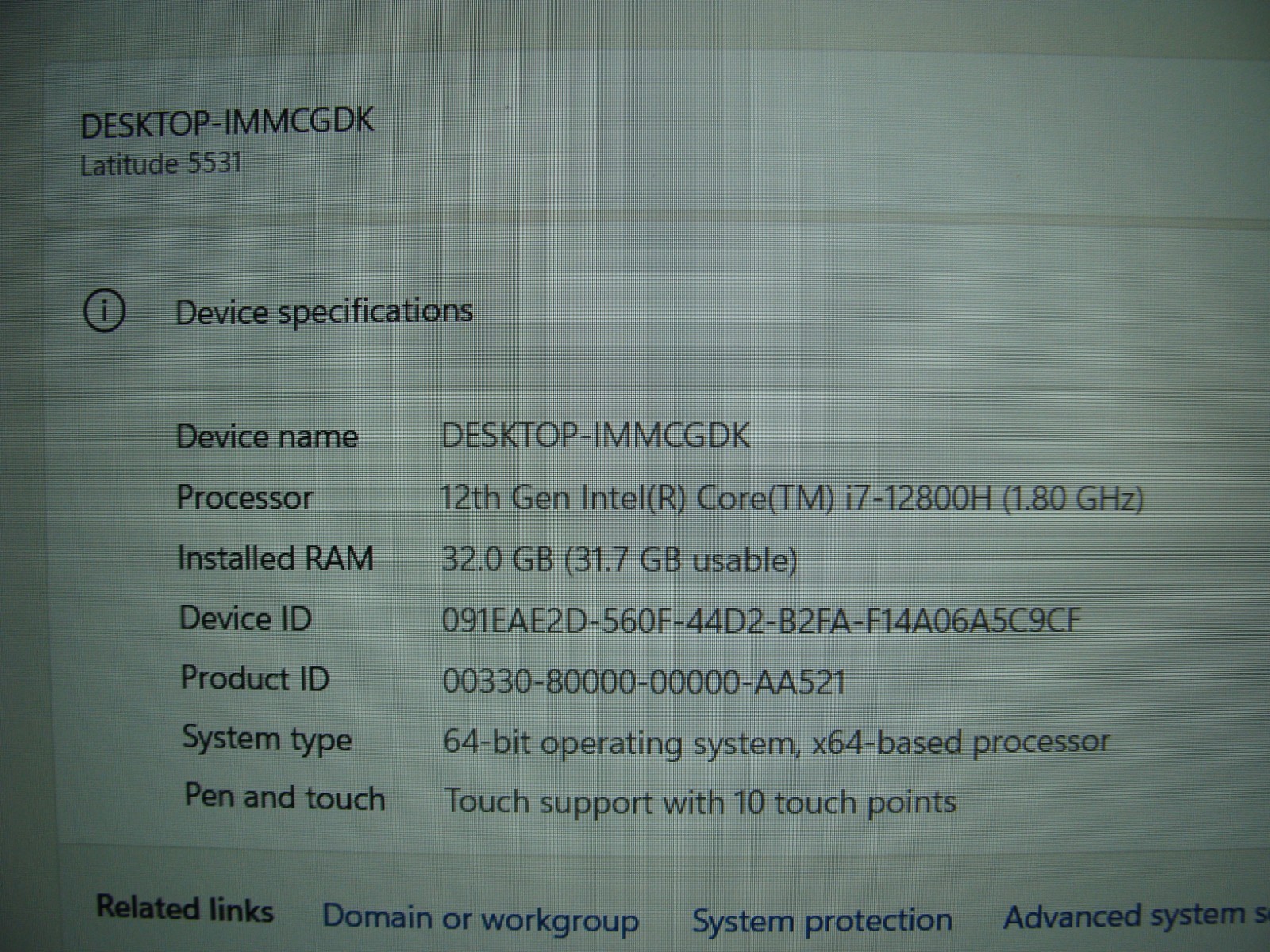Image resolution: width=1270 pixels, height=952 pixels.
Task: Click the Installed RAM label
Action: point(275,558)
